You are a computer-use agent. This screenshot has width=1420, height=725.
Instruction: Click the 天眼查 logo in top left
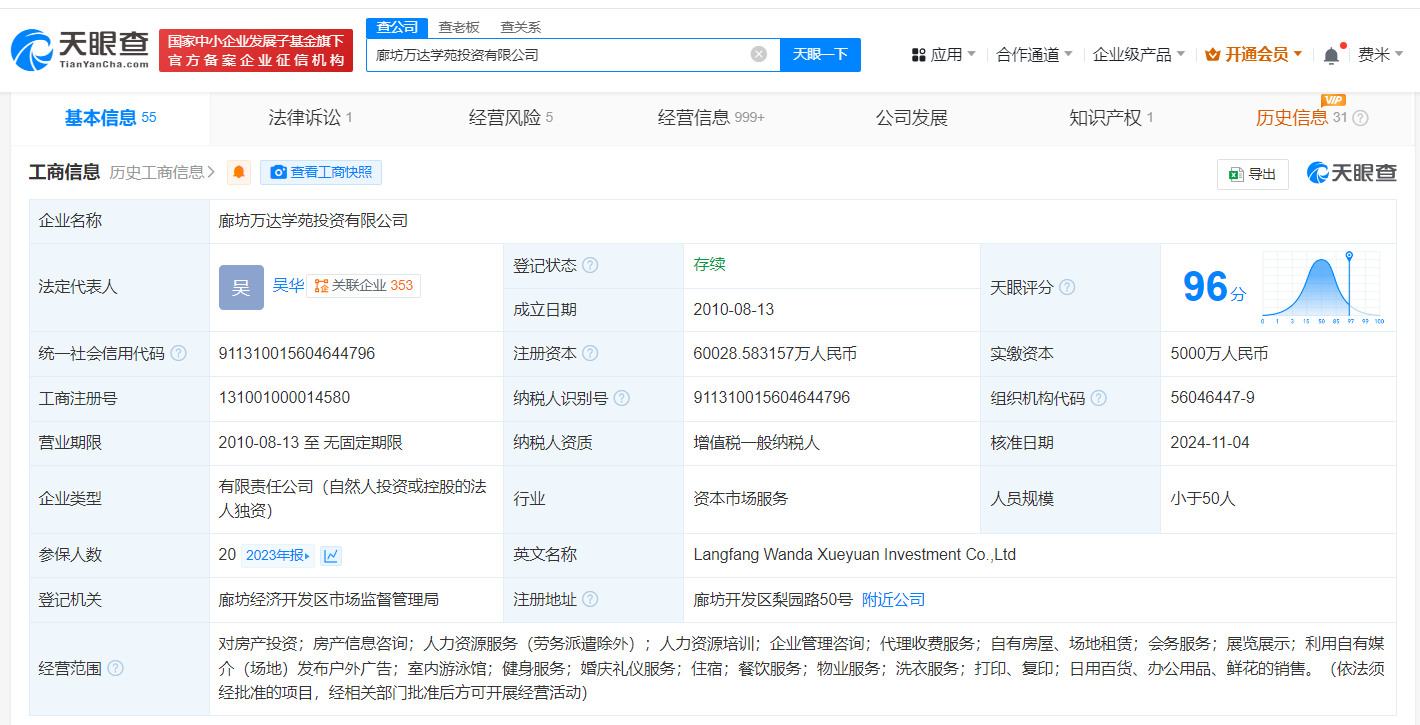pos(80,50)
